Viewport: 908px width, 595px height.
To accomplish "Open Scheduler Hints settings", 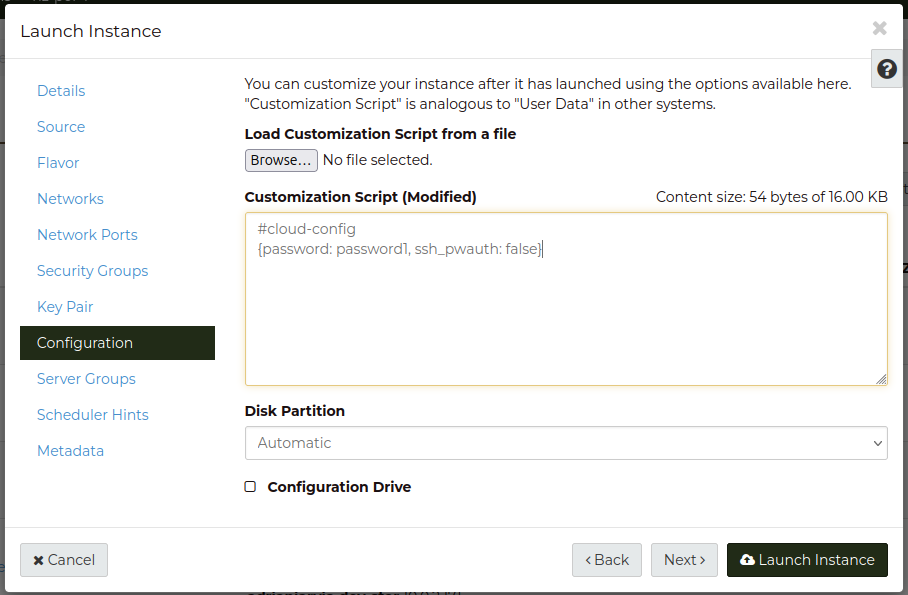I will coord(94,415).
